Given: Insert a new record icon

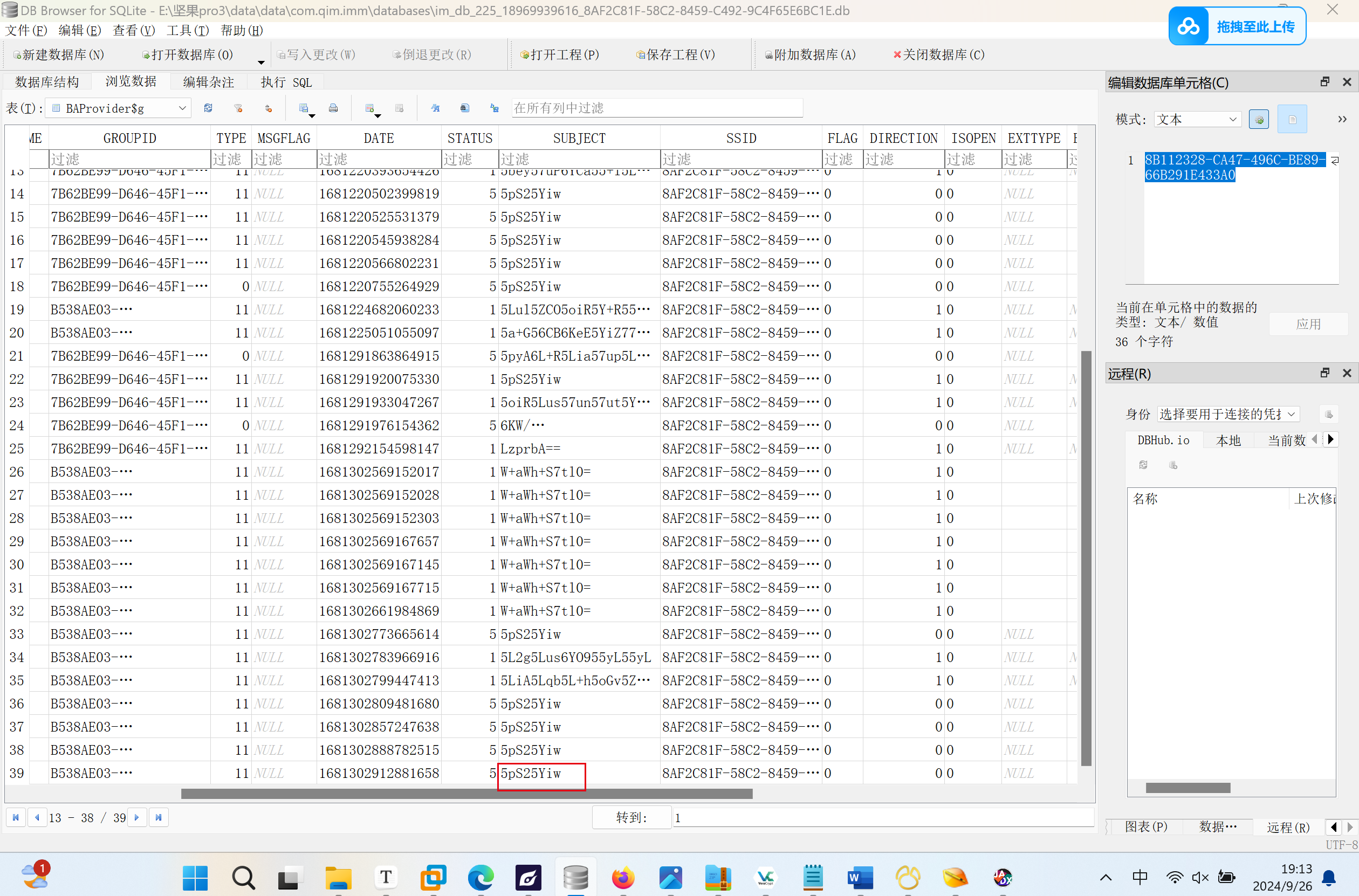Looking at the screenshot, I should (369, 108).
